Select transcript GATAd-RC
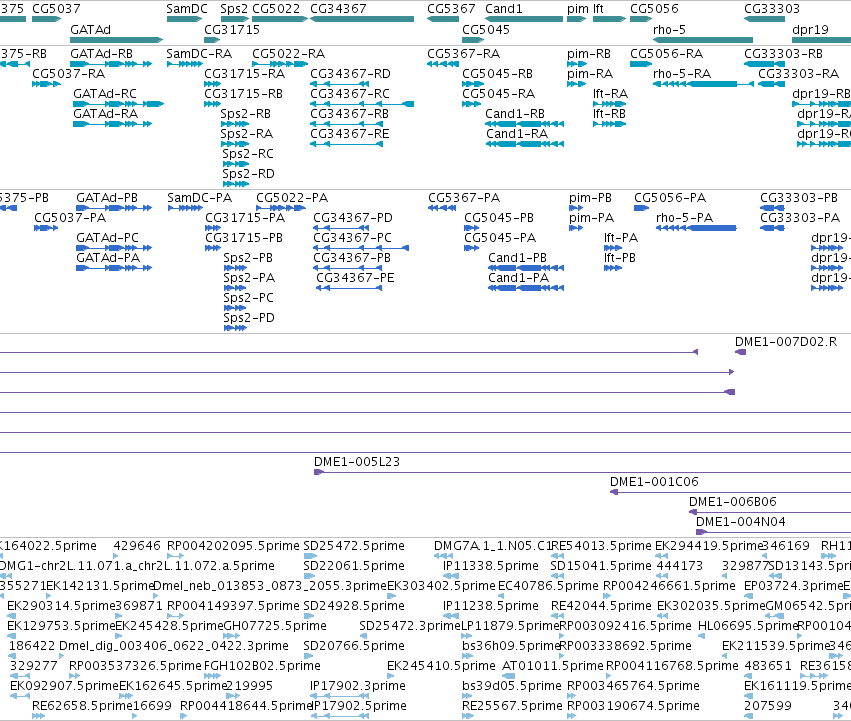The image size is (851, 721). 118,104
